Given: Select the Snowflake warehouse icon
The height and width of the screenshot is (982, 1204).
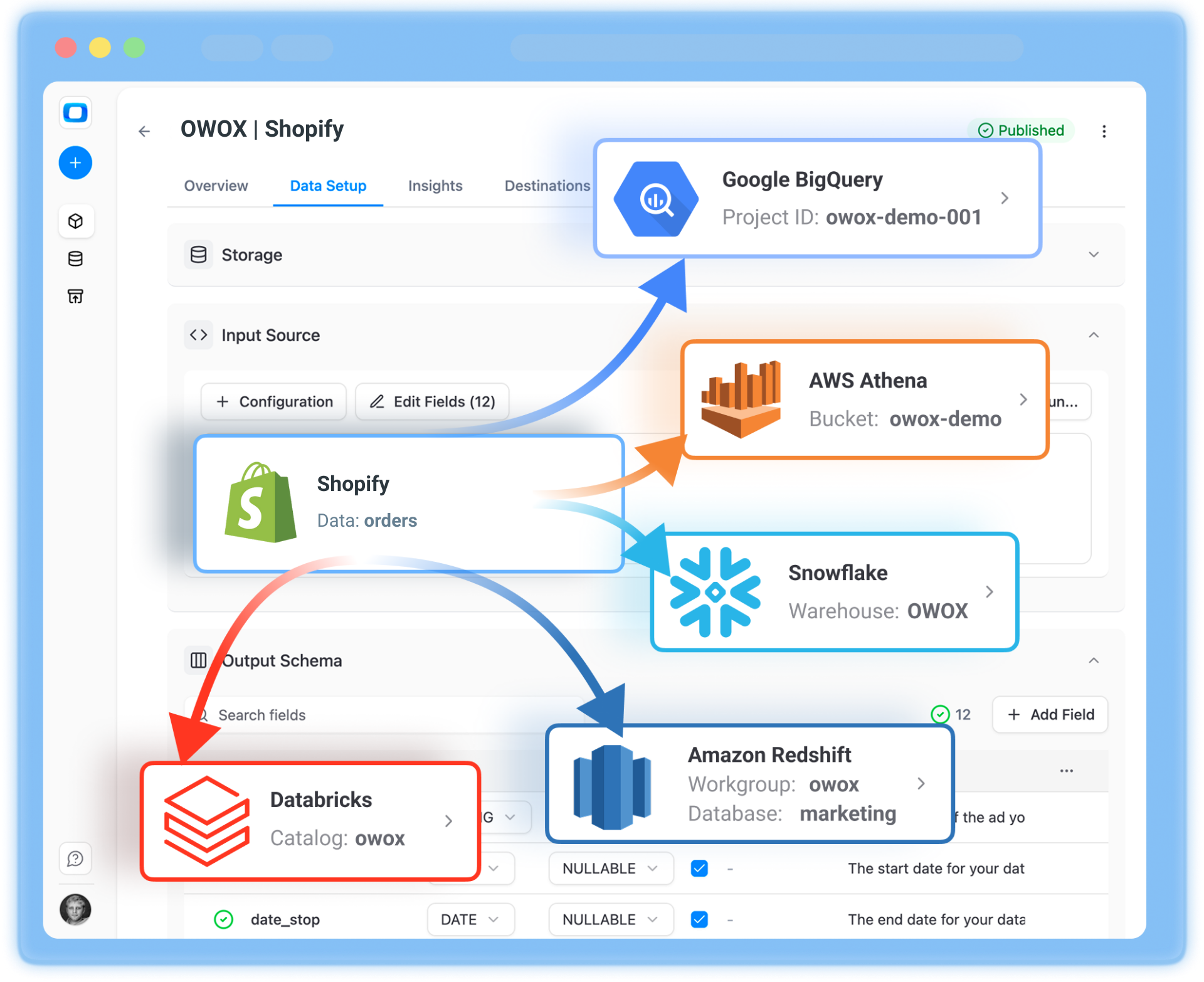Looking at the screenshot, I should 715,591.
